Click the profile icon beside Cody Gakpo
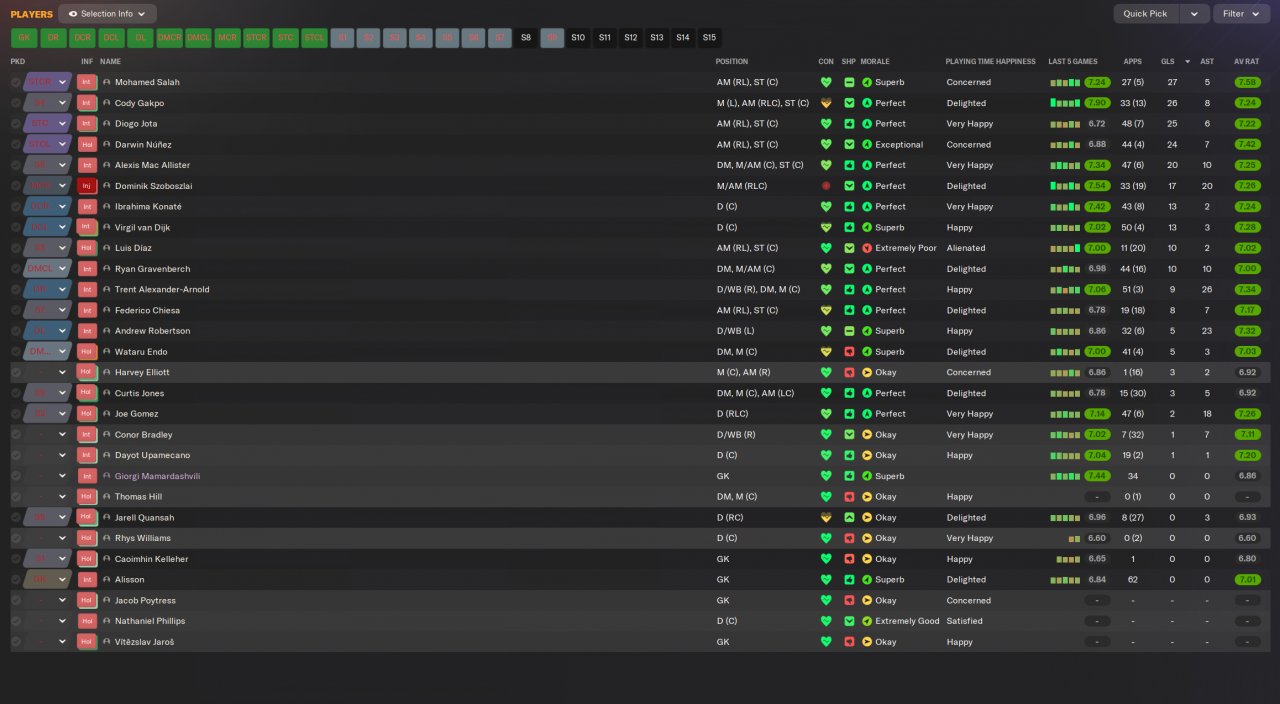 pos(107,103)
